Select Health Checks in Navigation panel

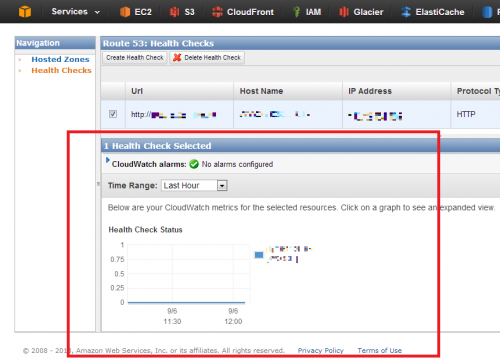pos(61,70)
